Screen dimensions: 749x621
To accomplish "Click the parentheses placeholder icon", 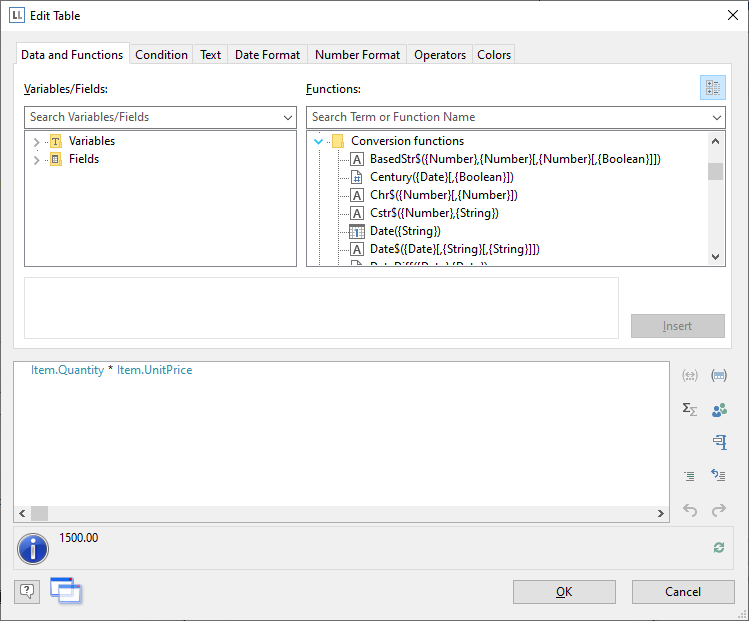I will 689,376.
